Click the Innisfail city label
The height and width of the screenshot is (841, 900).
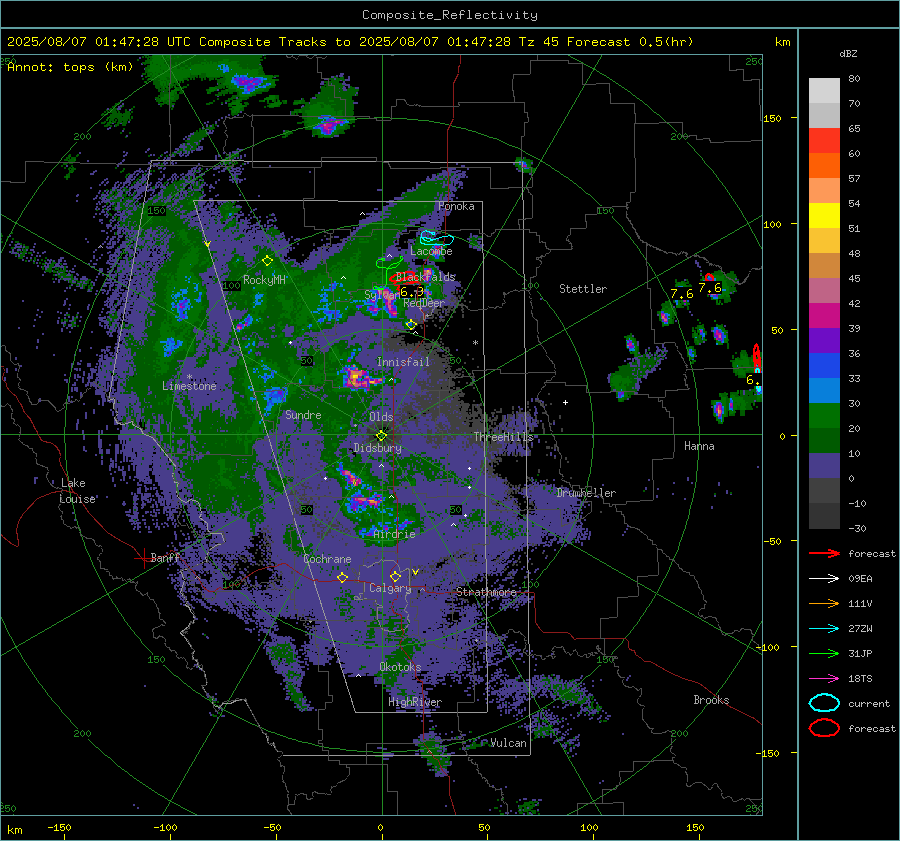coord(403,362)
